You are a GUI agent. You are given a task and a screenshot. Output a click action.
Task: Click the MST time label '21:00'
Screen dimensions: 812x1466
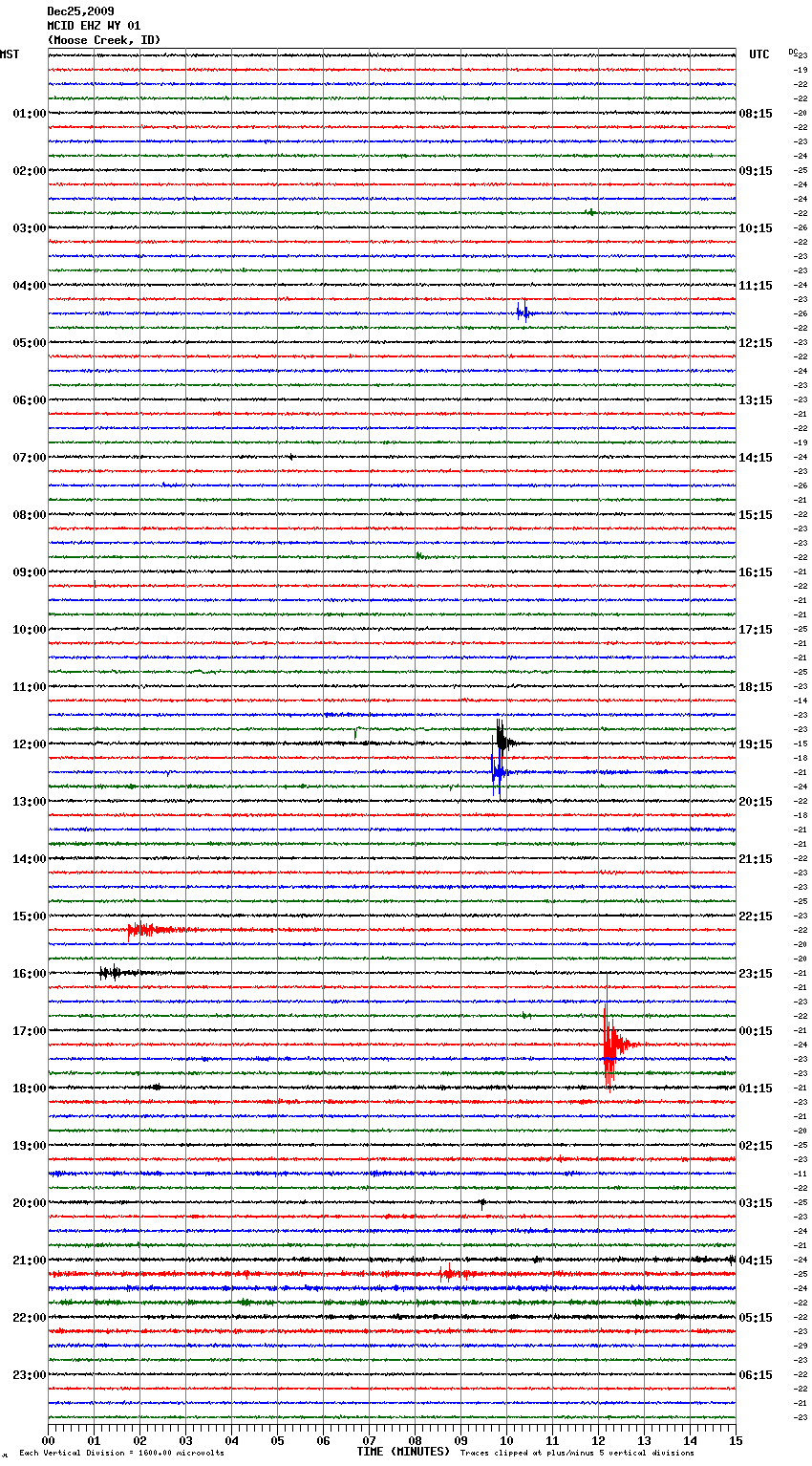coord(30,1261)
